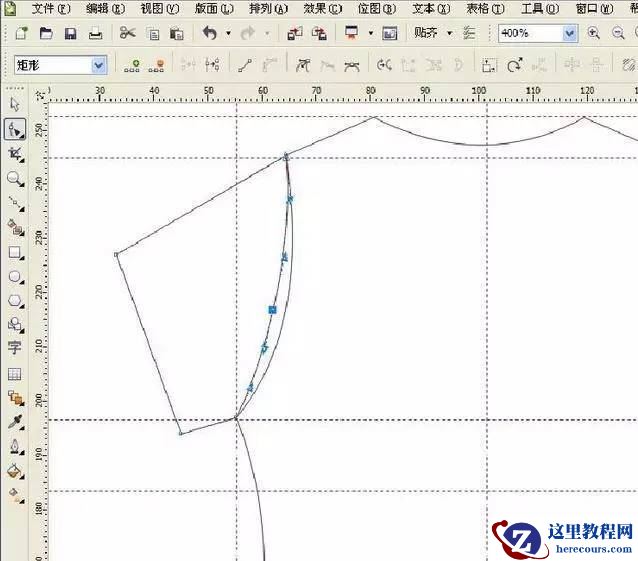Copy the selection using the Copy icon
The width and height of the screenshot is (638, 561).
tap(153, 34)
